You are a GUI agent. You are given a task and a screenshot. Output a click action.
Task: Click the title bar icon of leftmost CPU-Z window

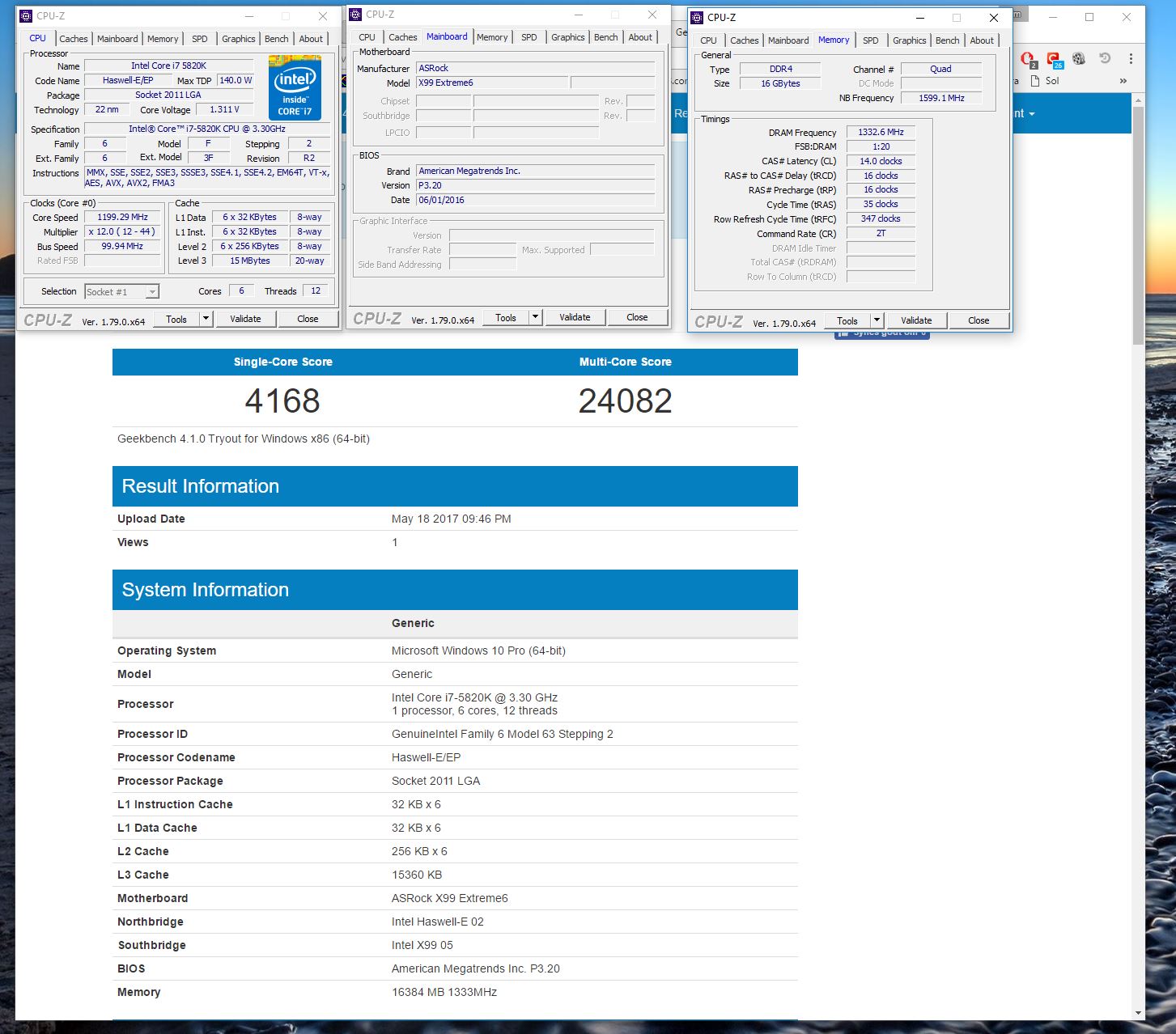click(x=26, y=15)
